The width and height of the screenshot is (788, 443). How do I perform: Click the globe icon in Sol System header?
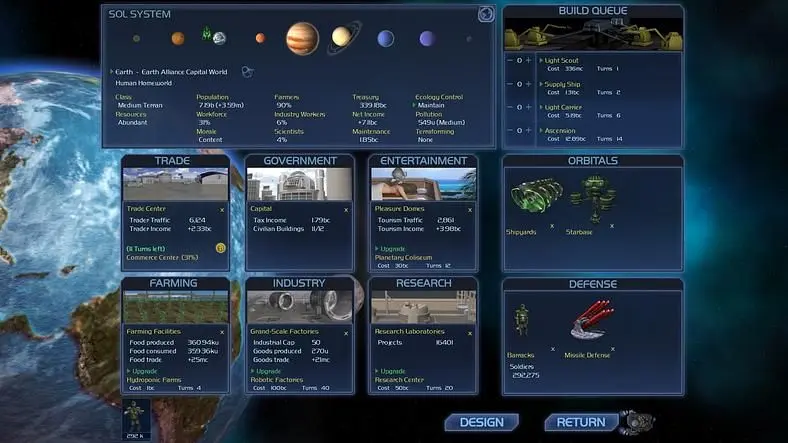click(x=485, y=15)
